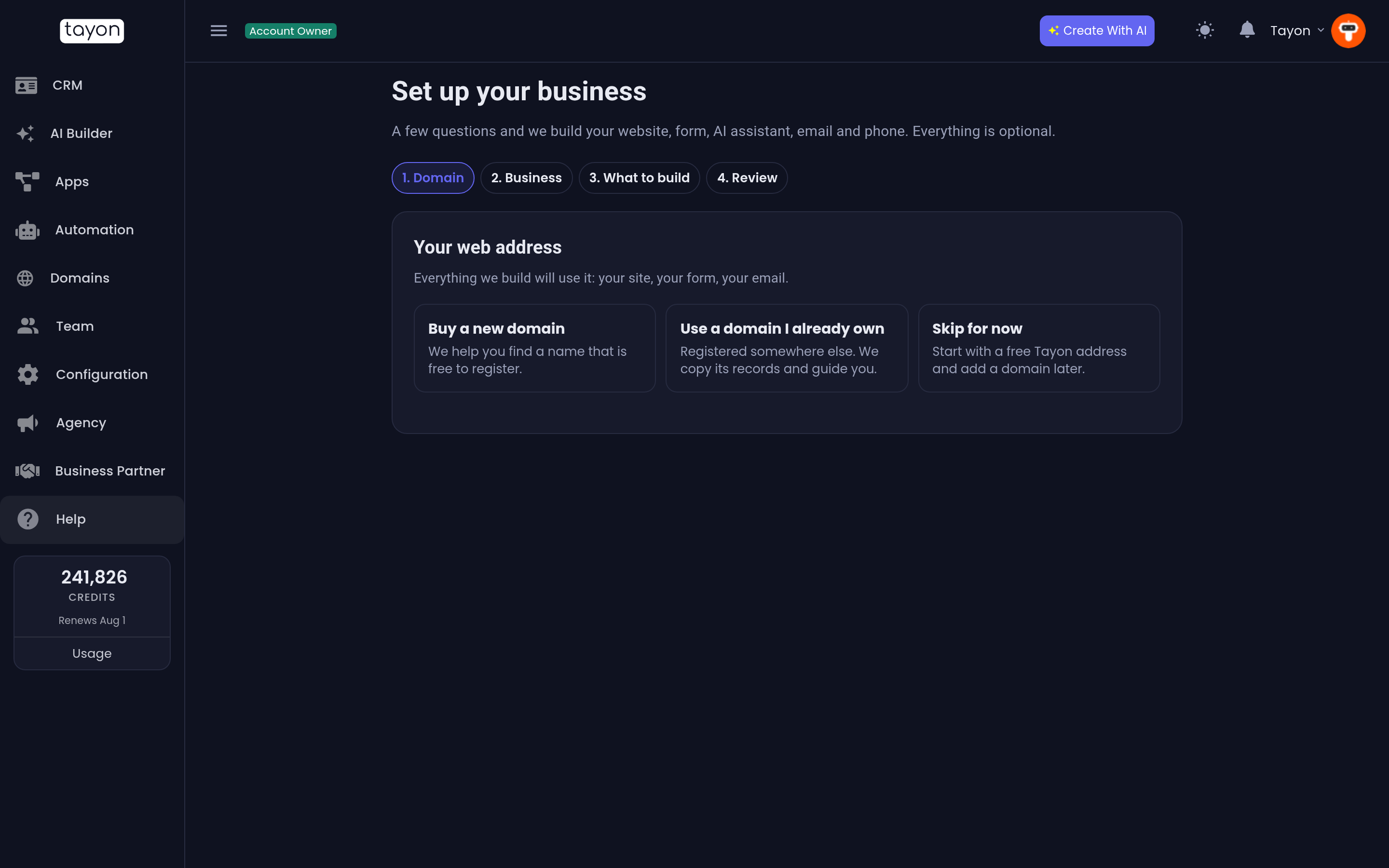This screenshot has height=868, width=1389.
Task: Click the Apps blocks icon in sidebar
Action: 27,182
